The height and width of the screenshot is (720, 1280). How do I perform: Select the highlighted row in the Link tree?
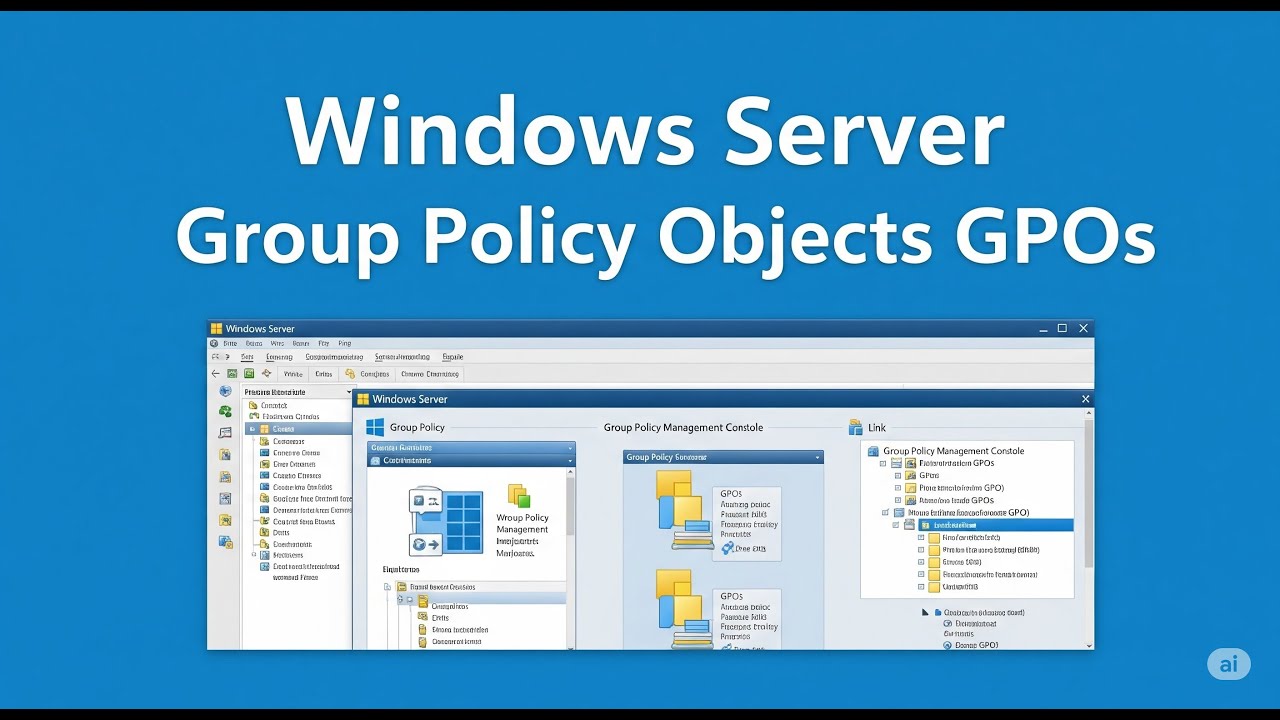[x=995, y=525]
